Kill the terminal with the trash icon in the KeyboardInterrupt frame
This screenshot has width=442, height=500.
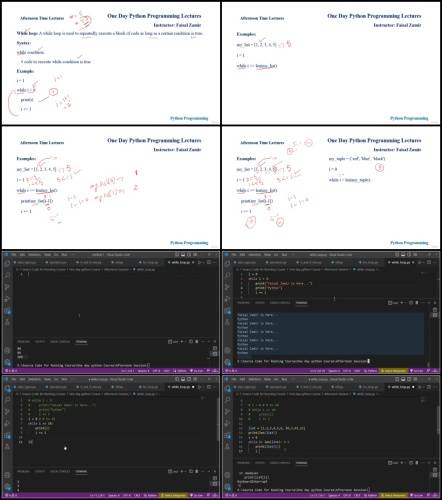417,463
